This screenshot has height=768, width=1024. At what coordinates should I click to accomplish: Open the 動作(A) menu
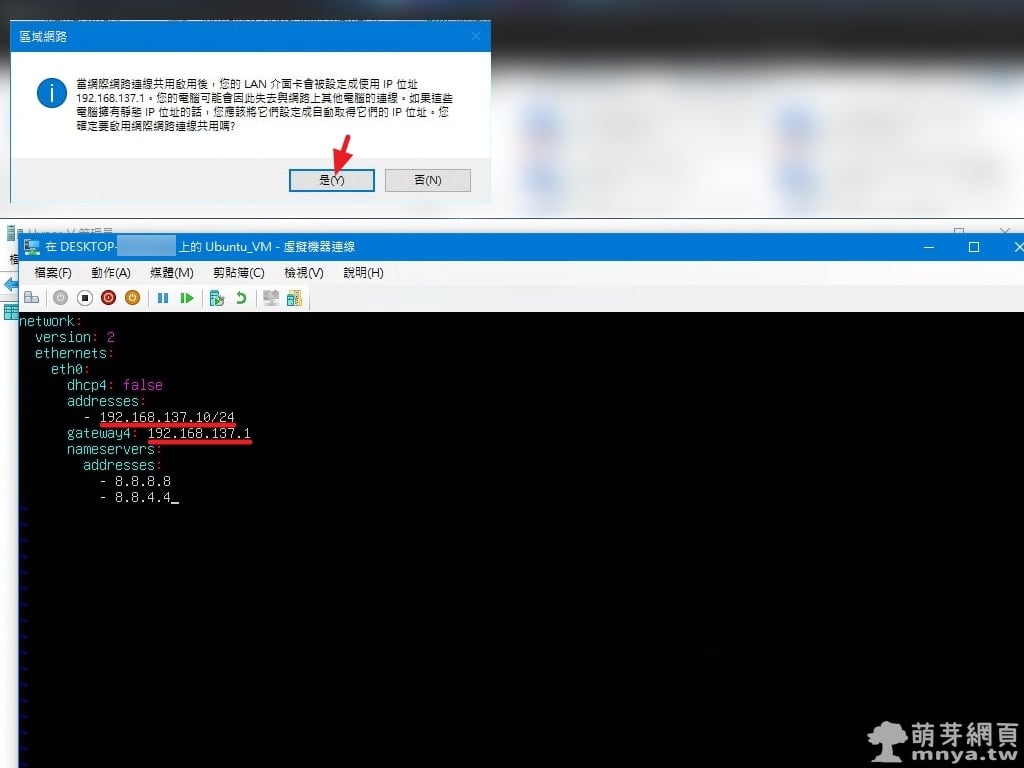(x=111, y=273)
